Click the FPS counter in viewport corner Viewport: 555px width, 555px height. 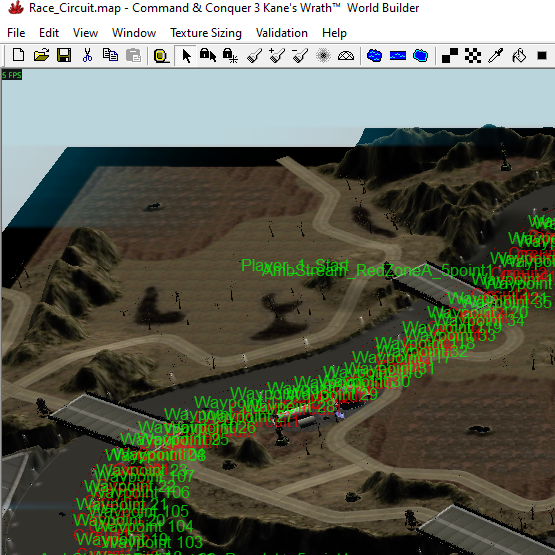point(12,75)
